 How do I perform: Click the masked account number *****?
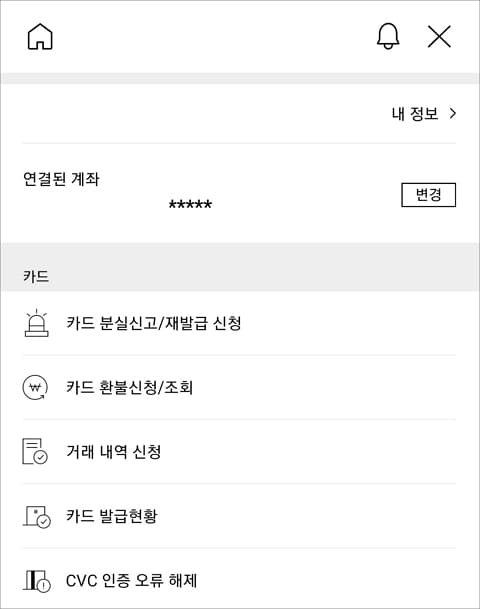190,205
